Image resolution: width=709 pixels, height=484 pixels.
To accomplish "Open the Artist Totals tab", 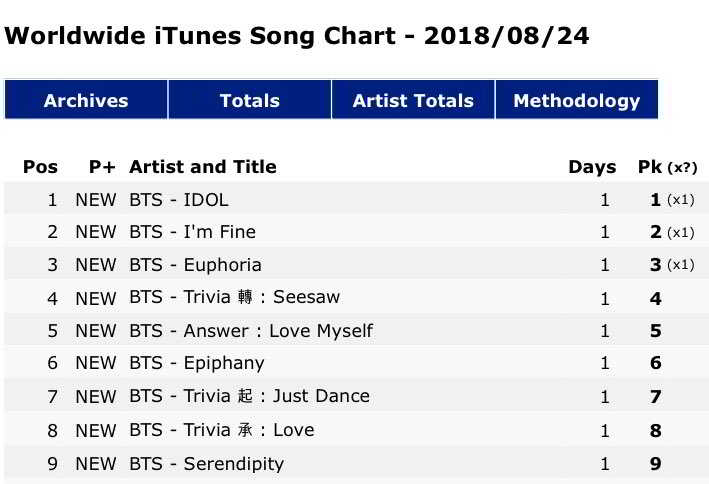I will (413, 100).
